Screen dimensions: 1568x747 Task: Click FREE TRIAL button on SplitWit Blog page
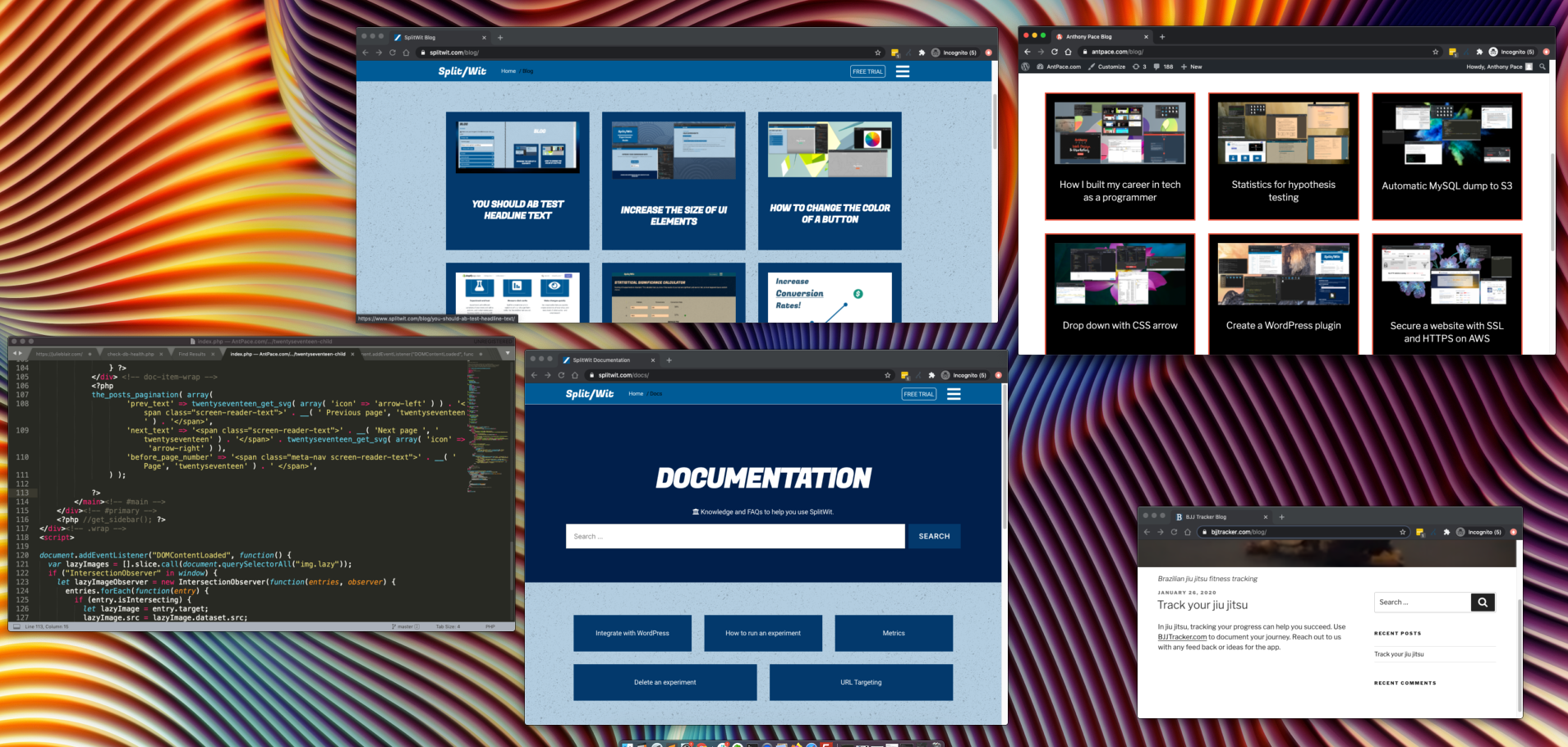(867, 71)
